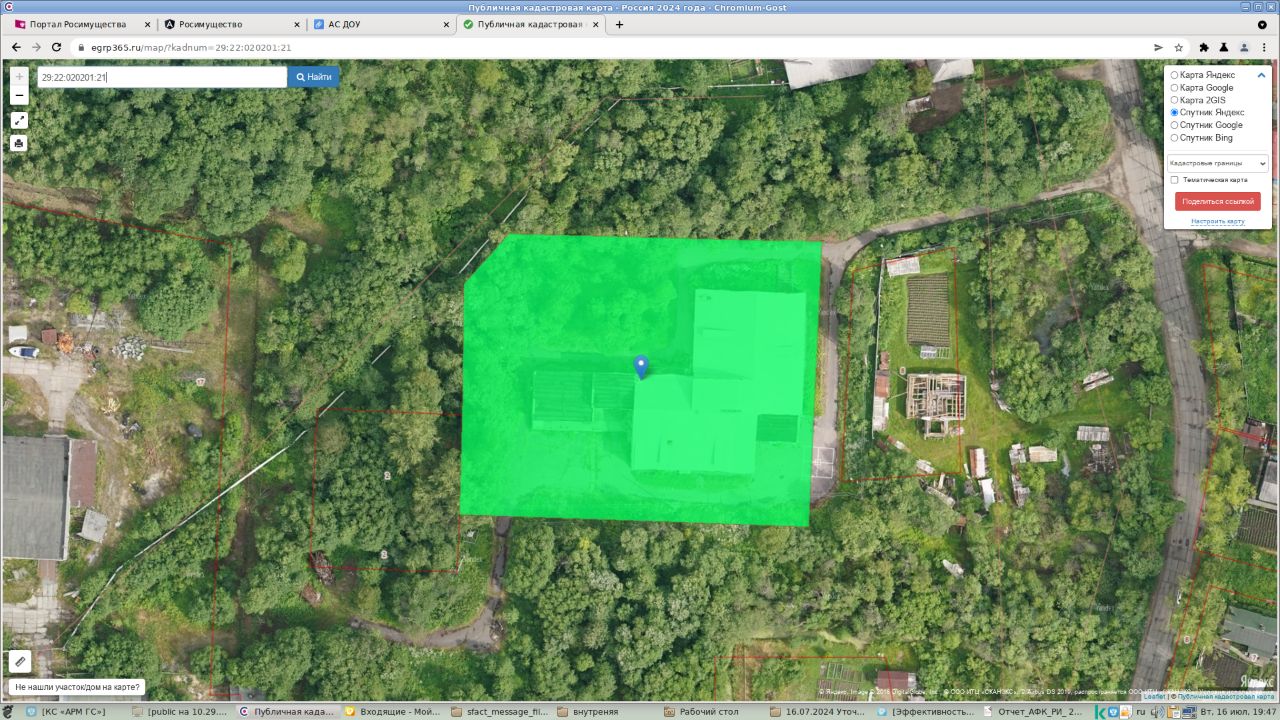The height and width of the screenshot is (720, 1280).
Task: Click the print map icon
Action: point(19,143)
